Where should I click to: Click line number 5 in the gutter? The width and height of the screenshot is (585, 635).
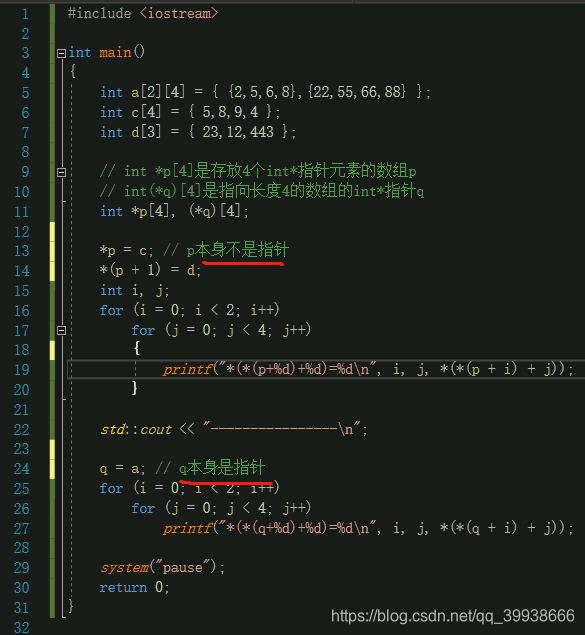pos(25,93)
